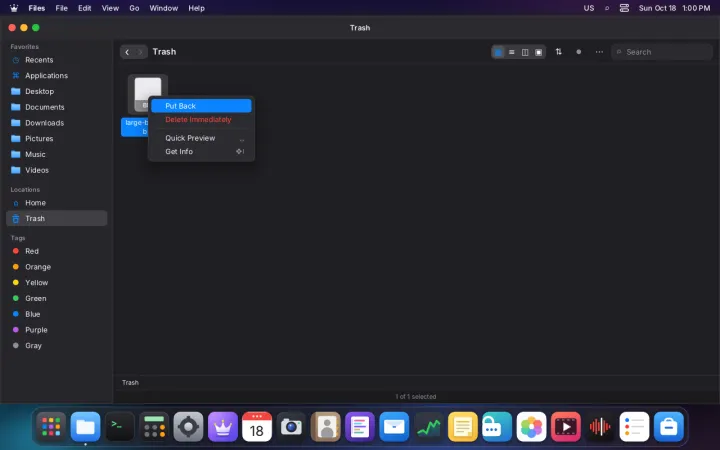Open Contacts in dock
Screen dimensions: 720x450
pos(326,427)
